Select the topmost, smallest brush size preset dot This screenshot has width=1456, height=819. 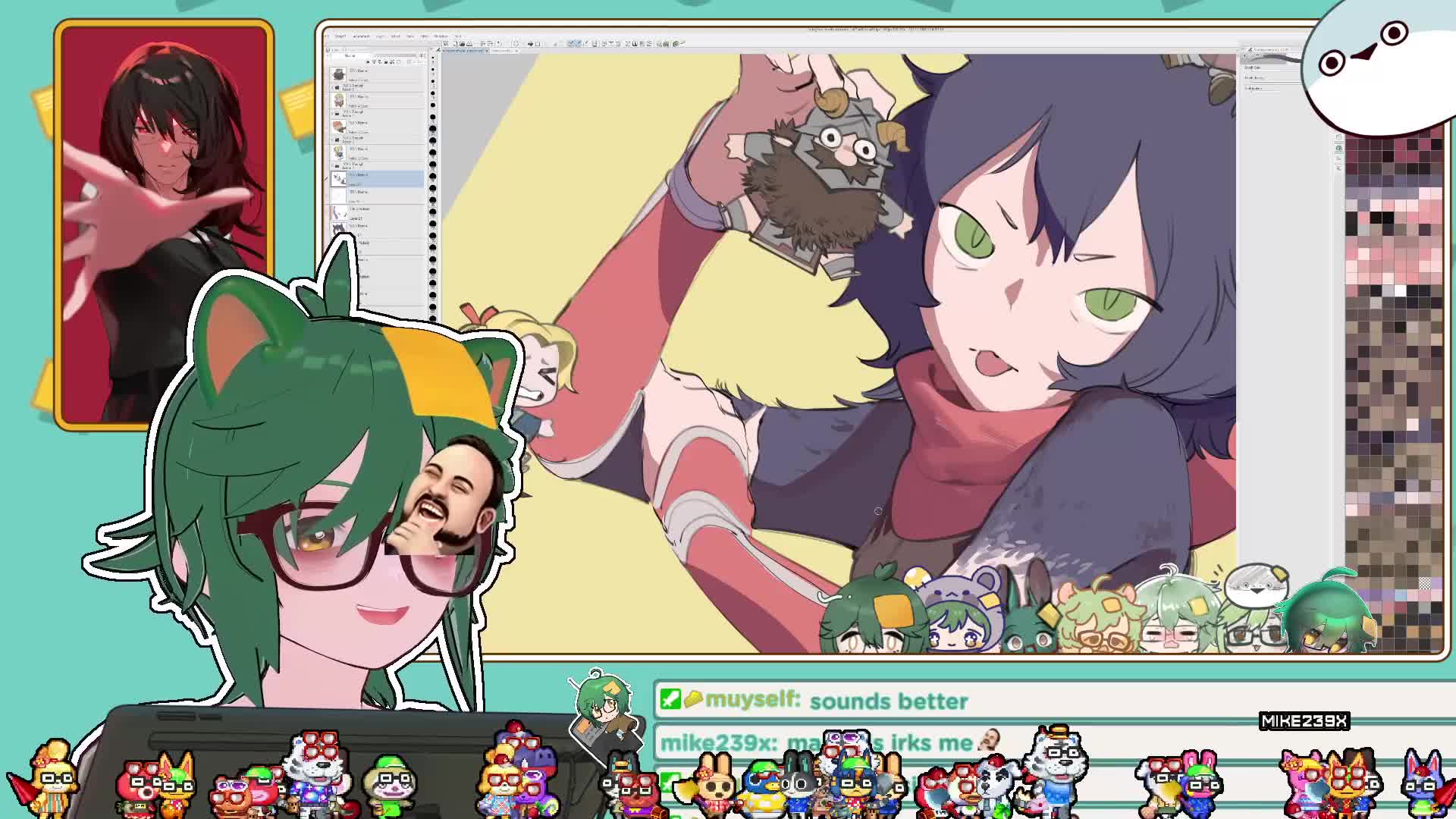click(433, 58)
